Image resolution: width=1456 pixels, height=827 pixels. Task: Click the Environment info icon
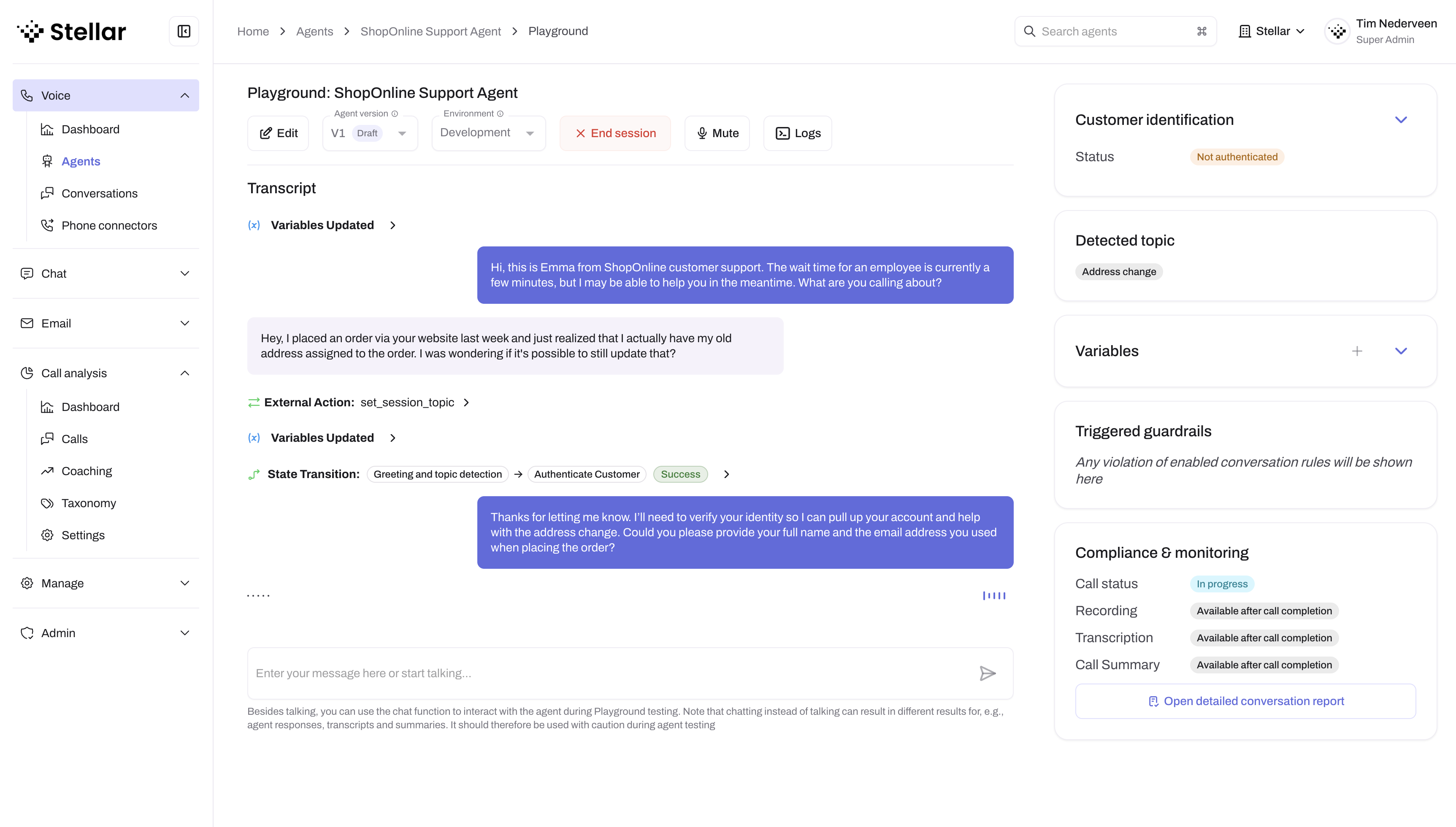click(x=500, y=114)
